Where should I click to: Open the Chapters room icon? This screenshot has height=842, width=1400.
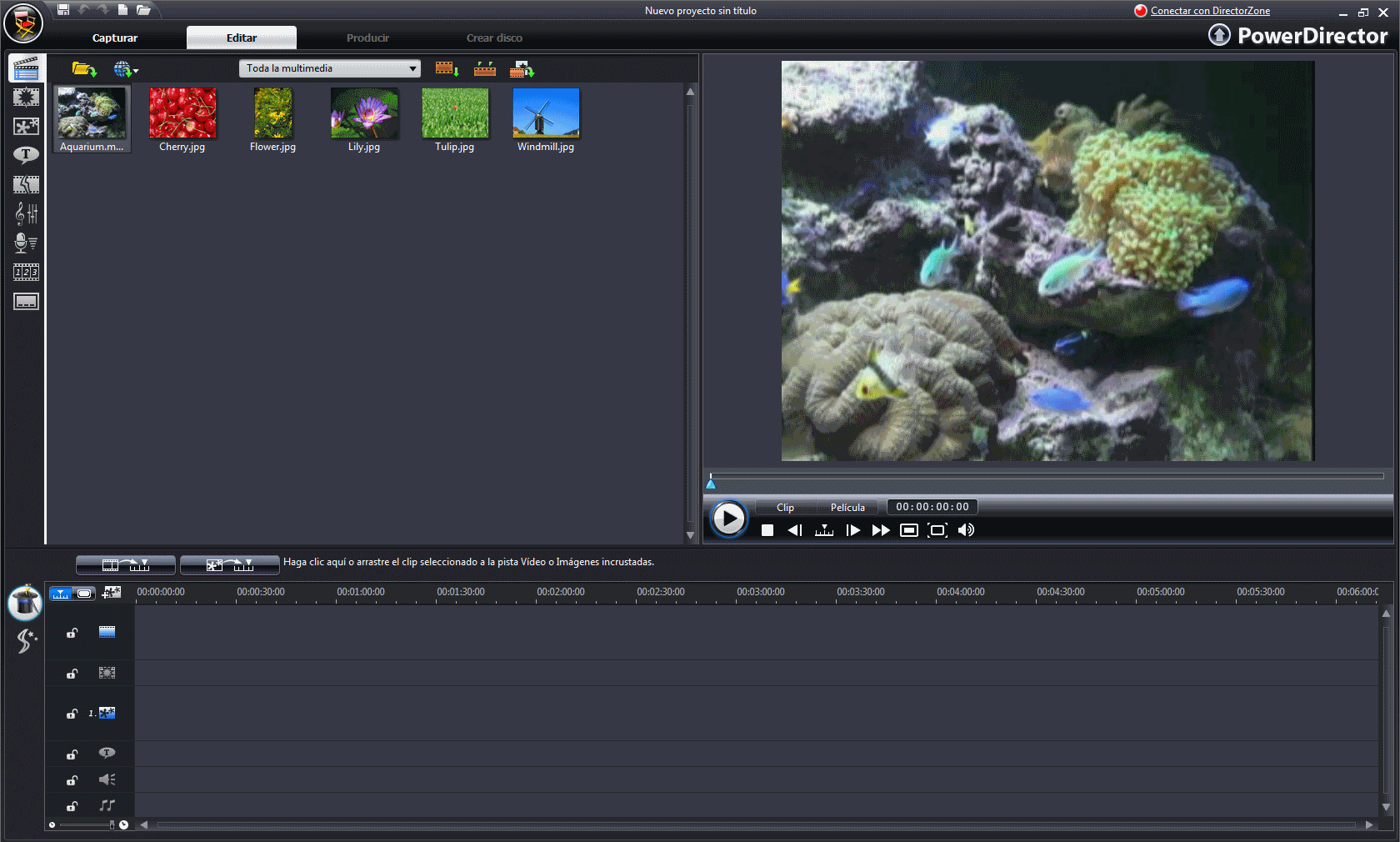pyautogui.click(x=26, y=272)
